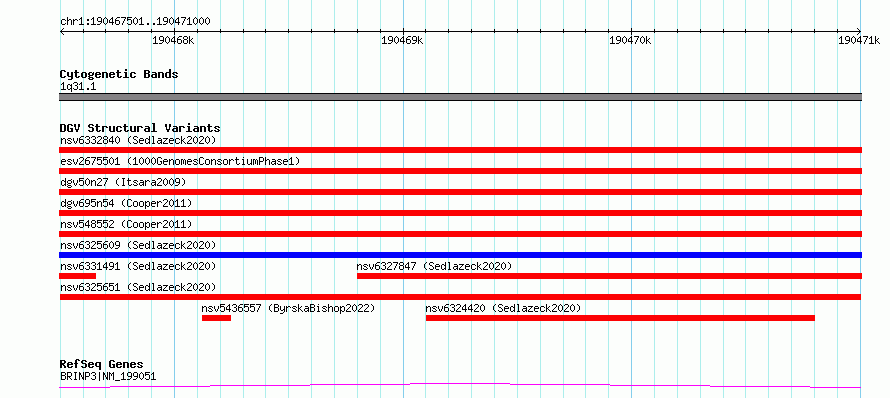The width and height of the screenshot is (890, 398).
Task: Click the chr1:190467501..190471000 region label
Action: click(x=135, y=22)
